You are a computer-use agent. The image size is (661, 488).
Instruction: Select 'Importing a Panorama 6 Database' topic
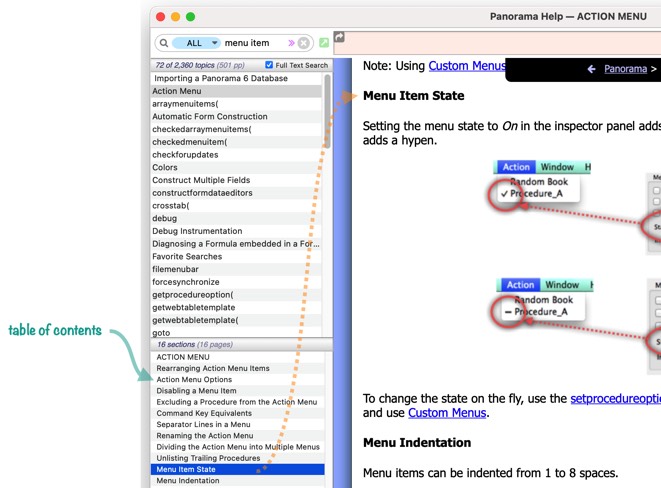[236, 78]
